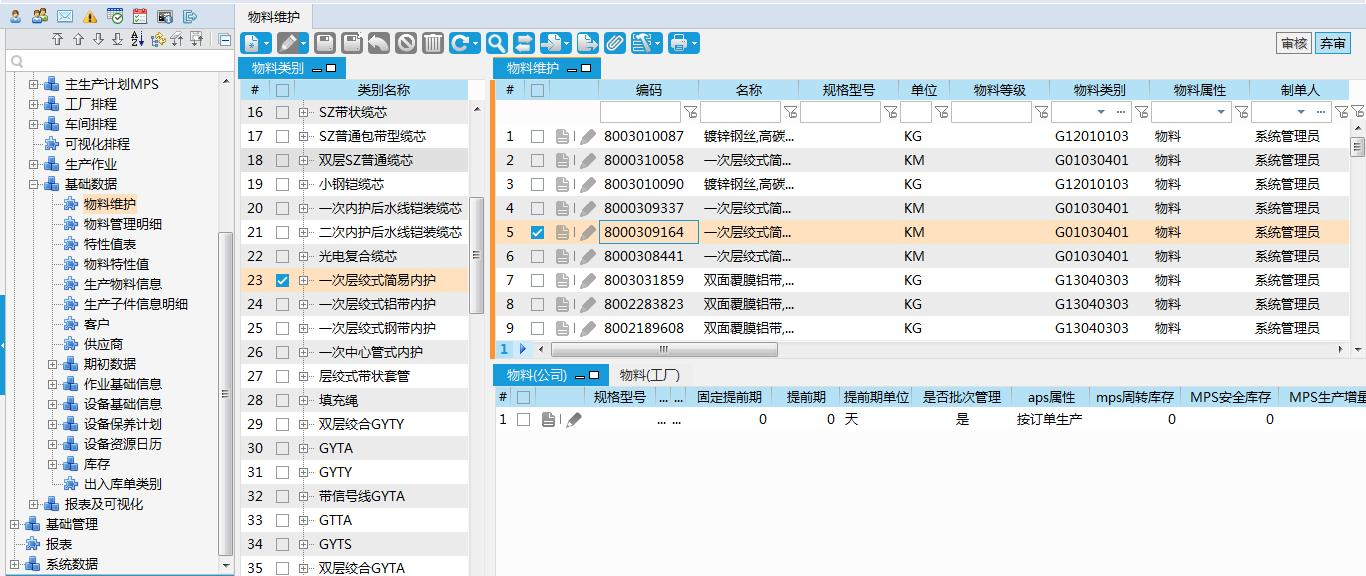Expand the 期初数据 tree node
1366x576 pixels.
coord(53,364)
